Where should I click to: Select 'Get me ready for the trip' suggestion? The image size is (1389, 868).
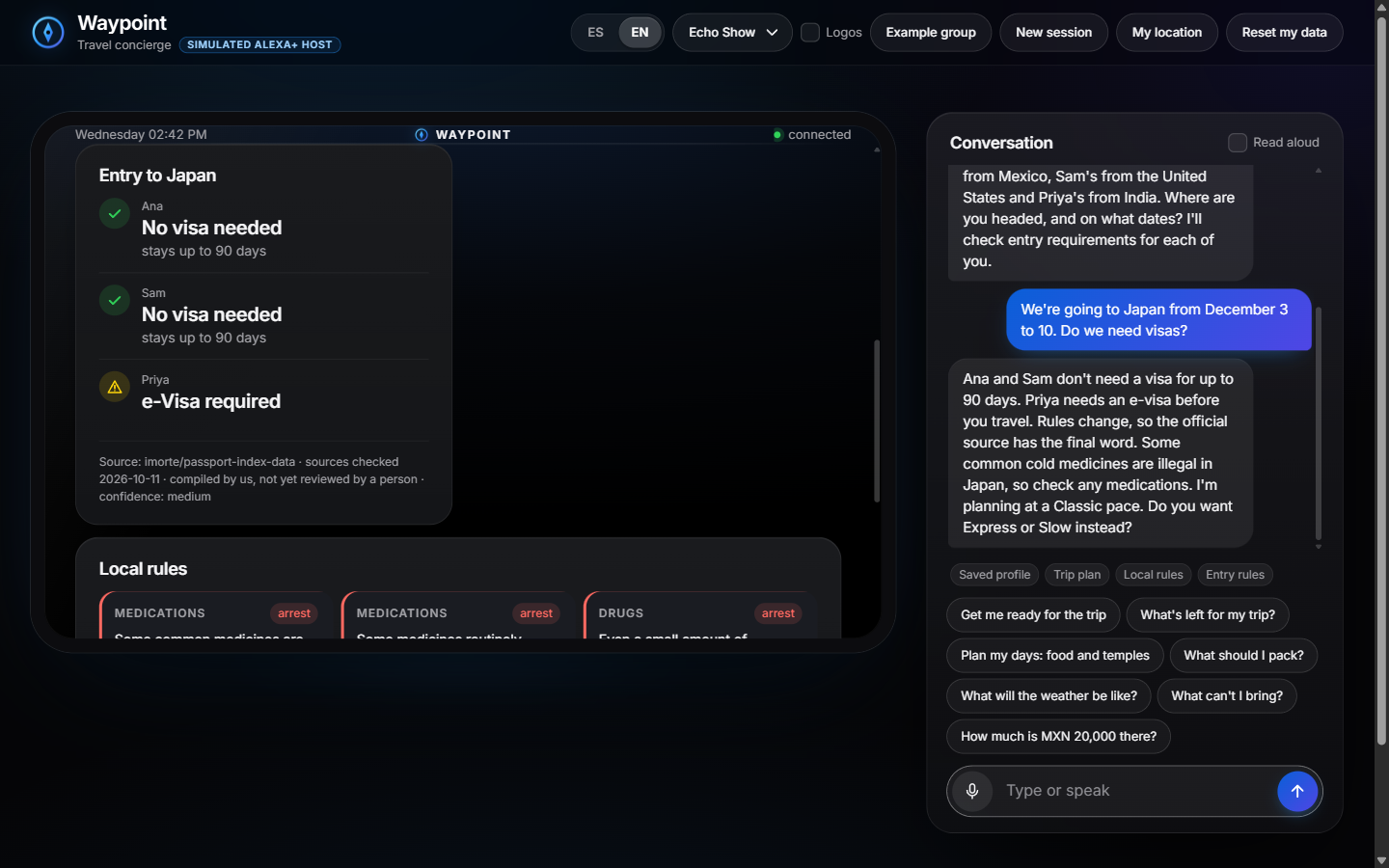(1033, 615)
